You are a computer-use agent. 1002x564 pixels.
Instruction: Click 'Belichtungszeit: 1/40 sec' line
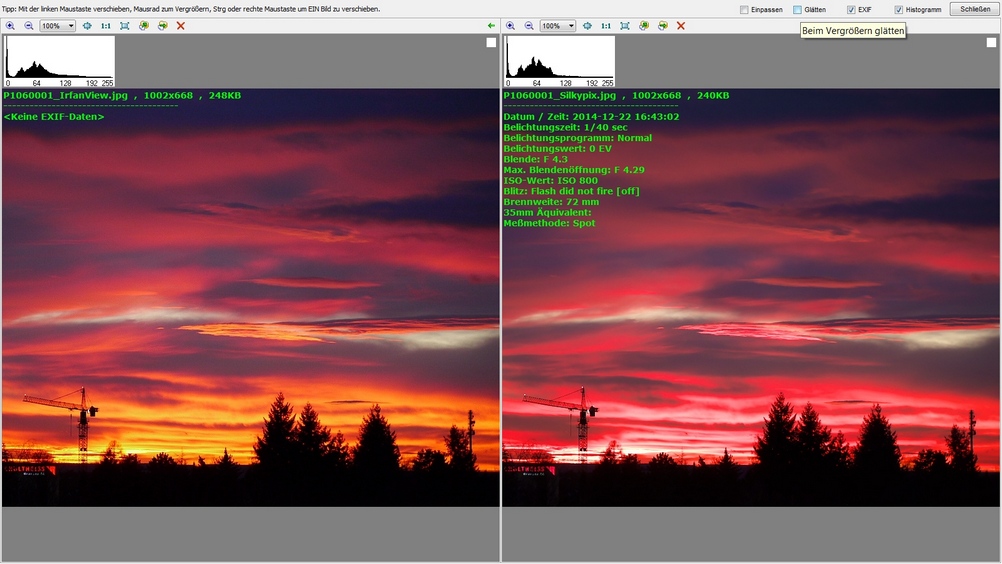(565, 127)
